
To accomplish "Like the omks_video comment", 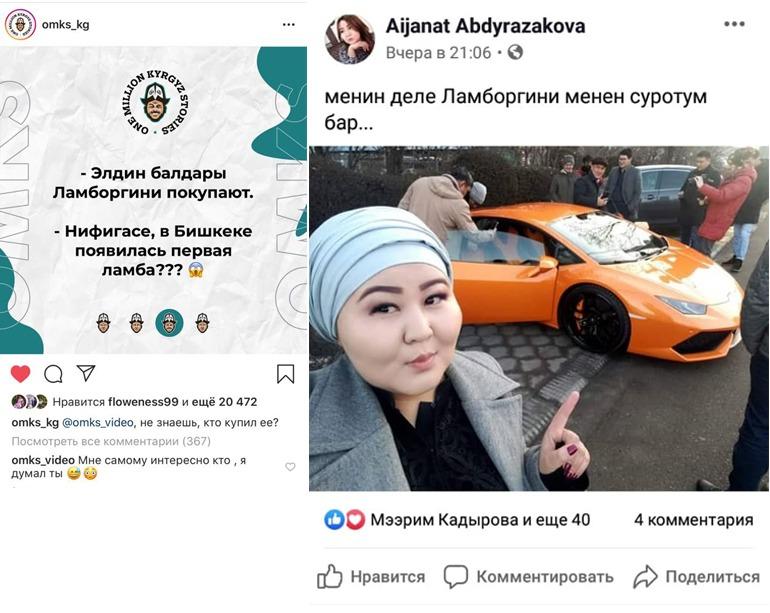I will pyautogui.click(x=290, y=467).
